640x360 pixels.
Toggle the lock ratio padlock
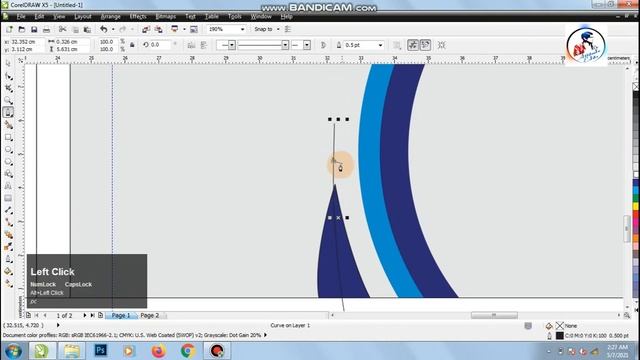point(132,45)
